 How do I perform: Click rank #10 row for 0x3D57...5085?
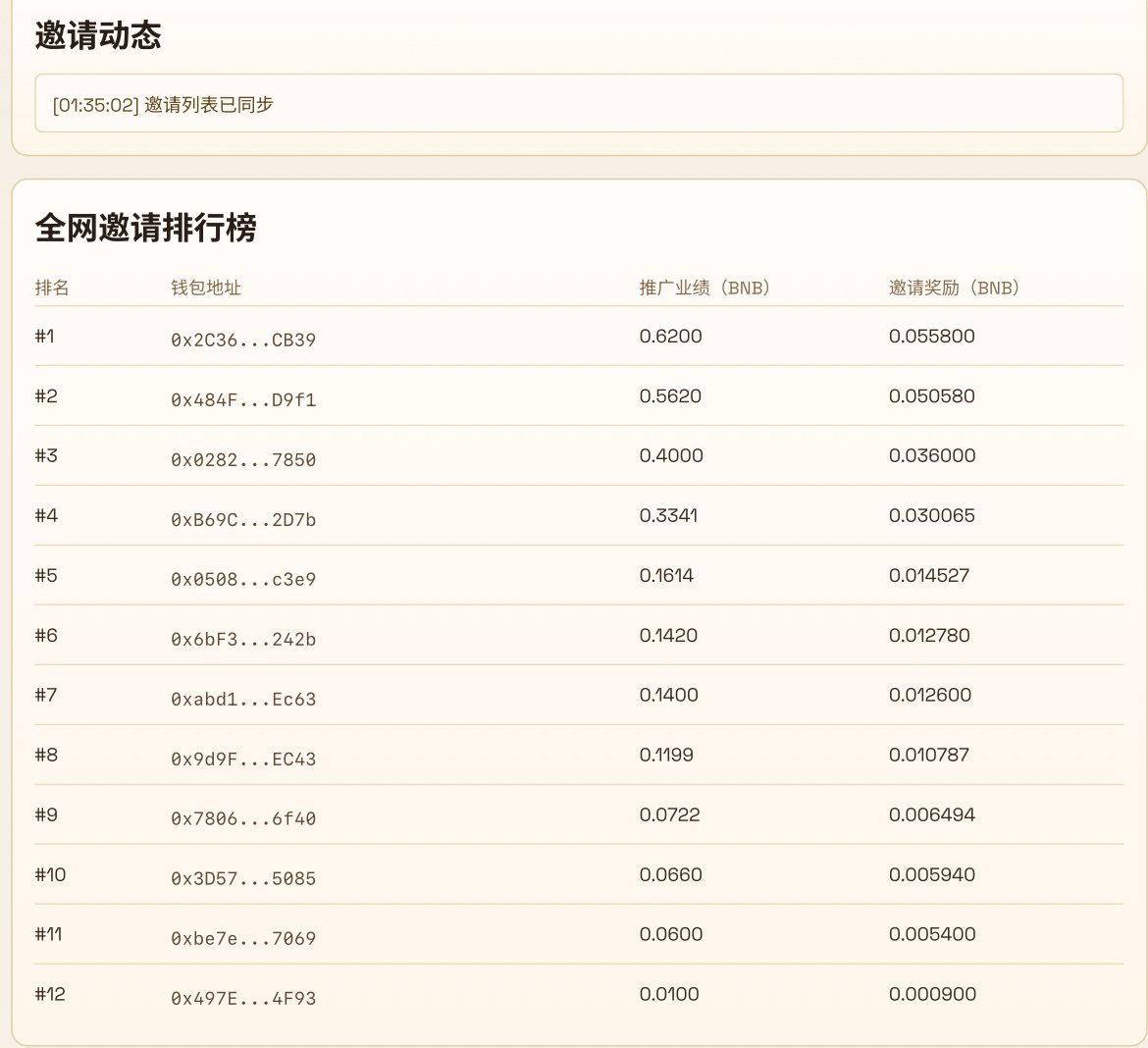tap(244, 878)
